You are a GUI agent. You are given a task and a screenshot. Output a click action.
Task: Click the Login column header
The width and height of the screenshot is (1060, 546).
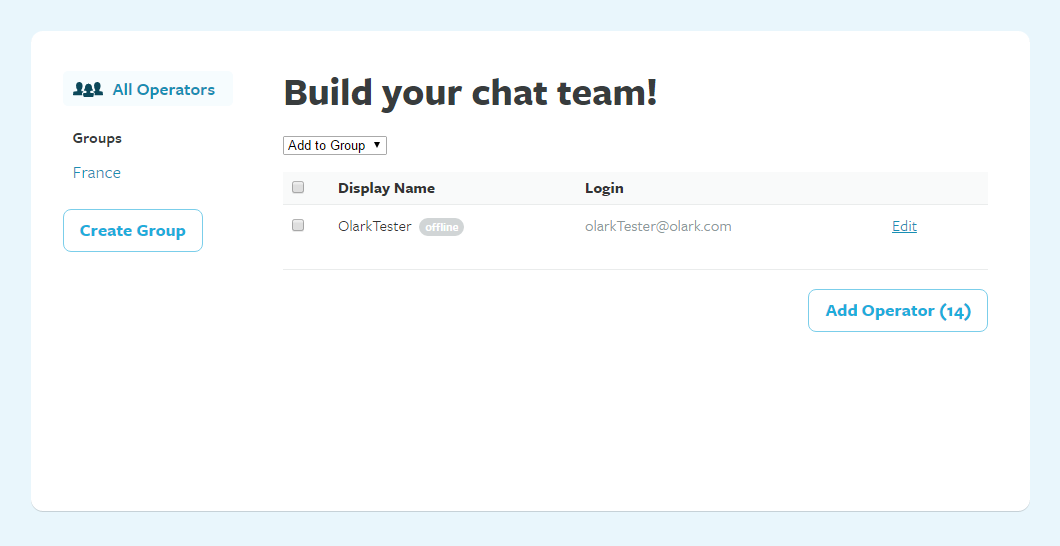[604, 188]
